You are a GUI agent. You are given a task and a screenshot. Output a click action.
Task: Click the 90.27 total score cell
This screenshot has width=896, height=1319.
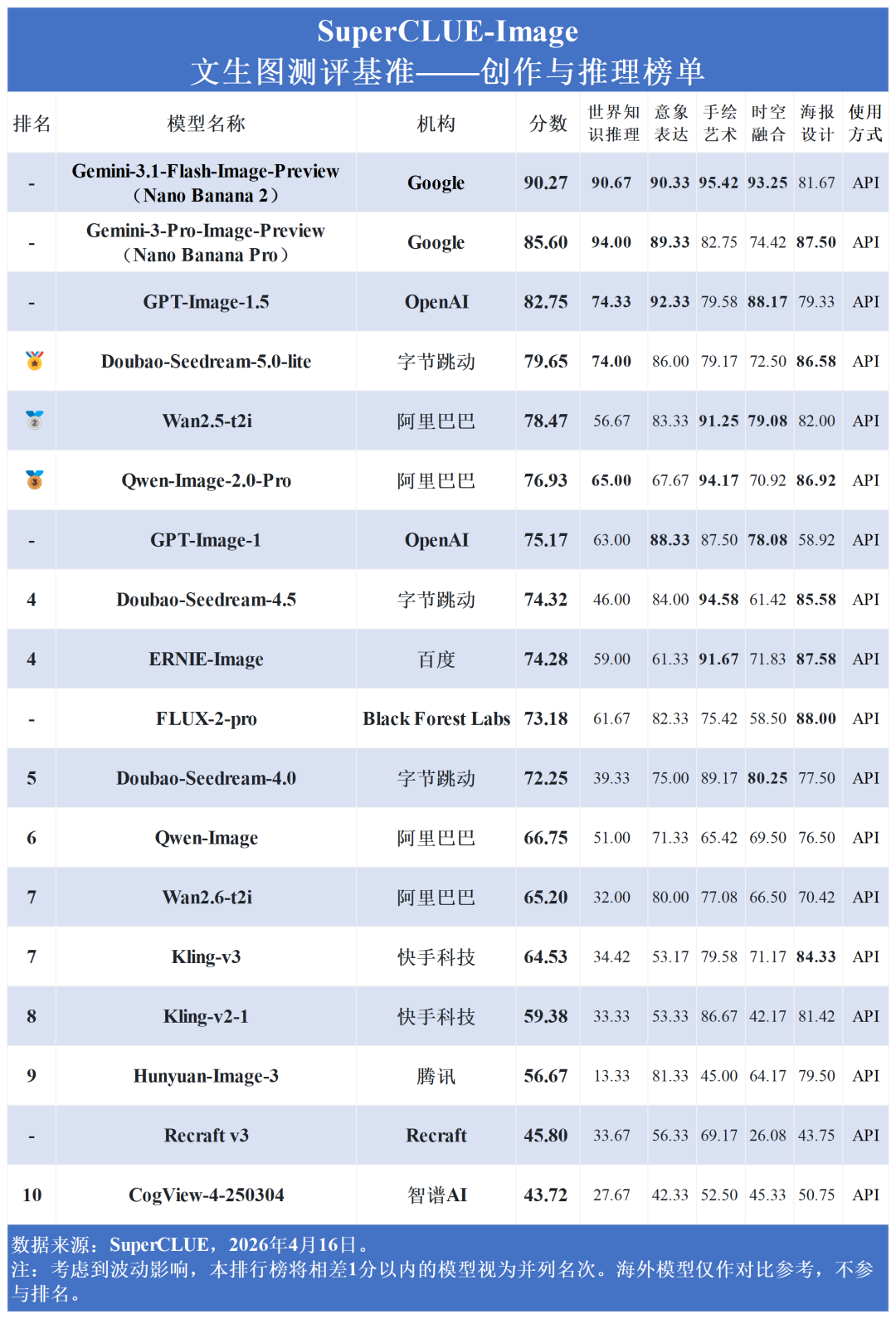[x=546, y=183]
